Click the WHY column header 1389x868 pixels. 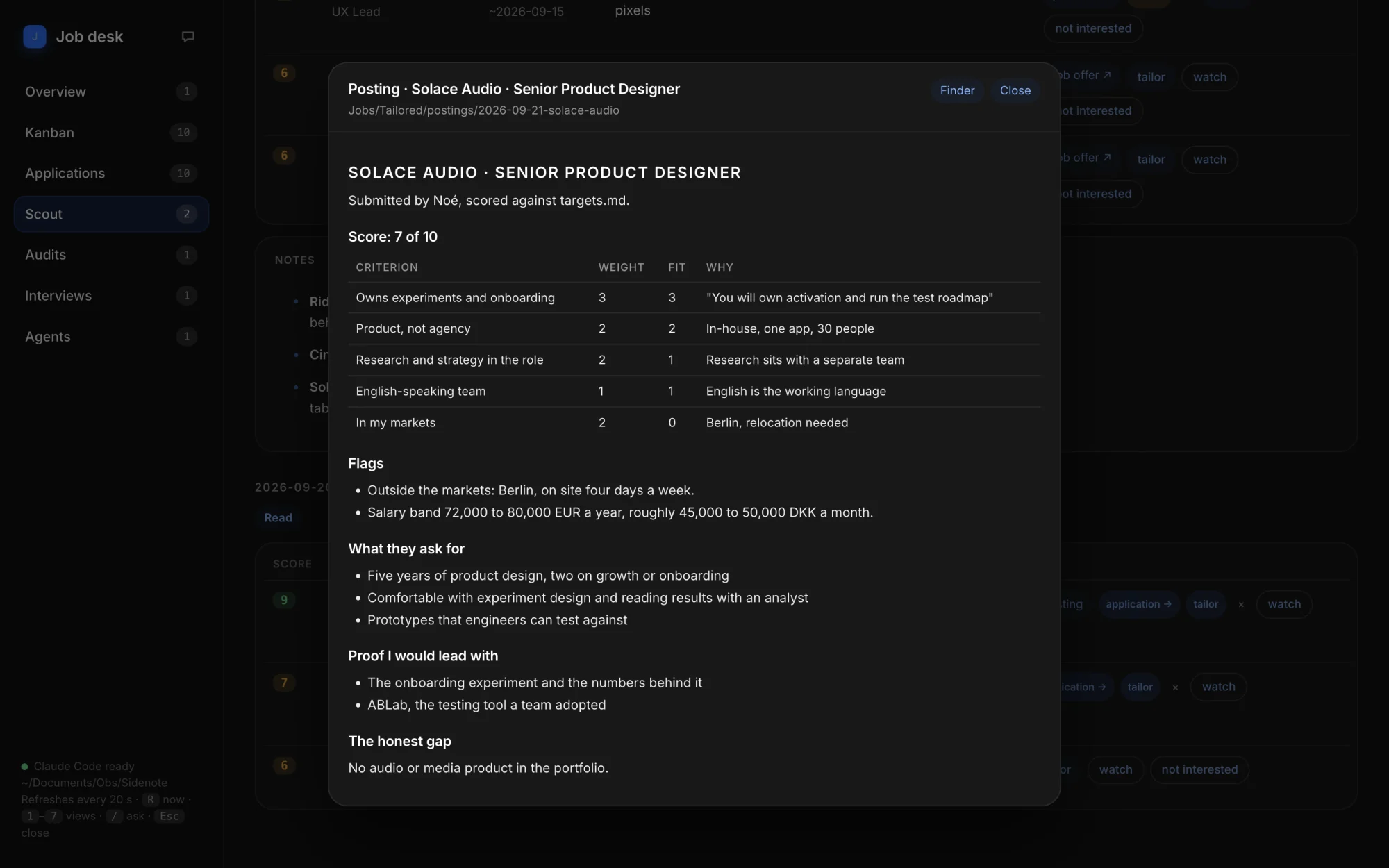(720, 267)
